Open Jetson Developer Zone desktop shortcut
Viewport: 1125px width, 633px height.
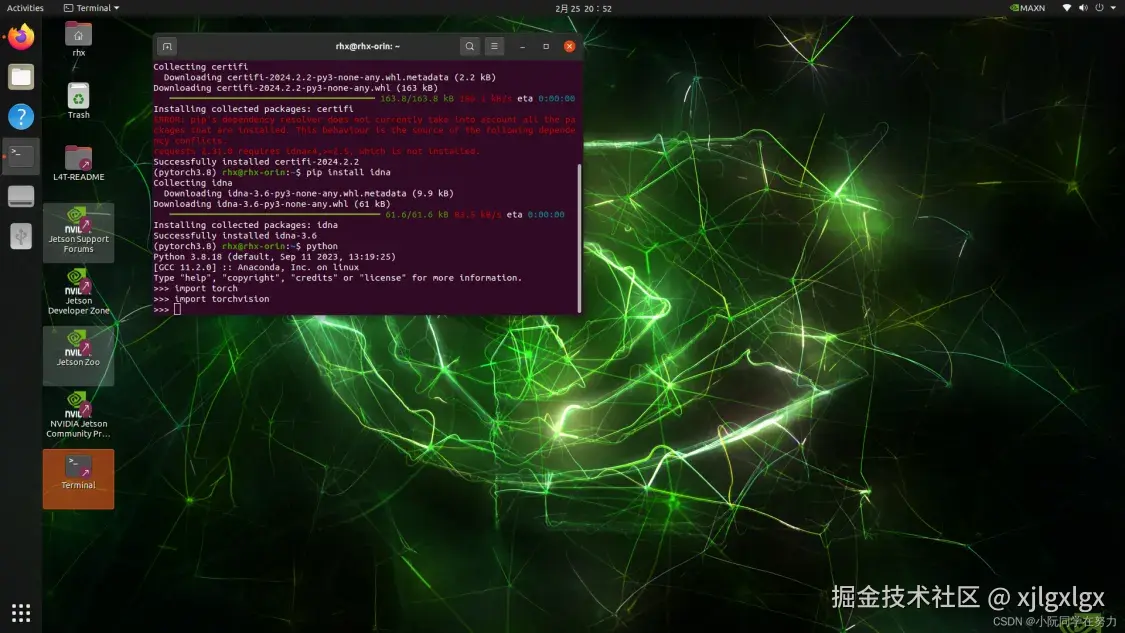point(78,292)
